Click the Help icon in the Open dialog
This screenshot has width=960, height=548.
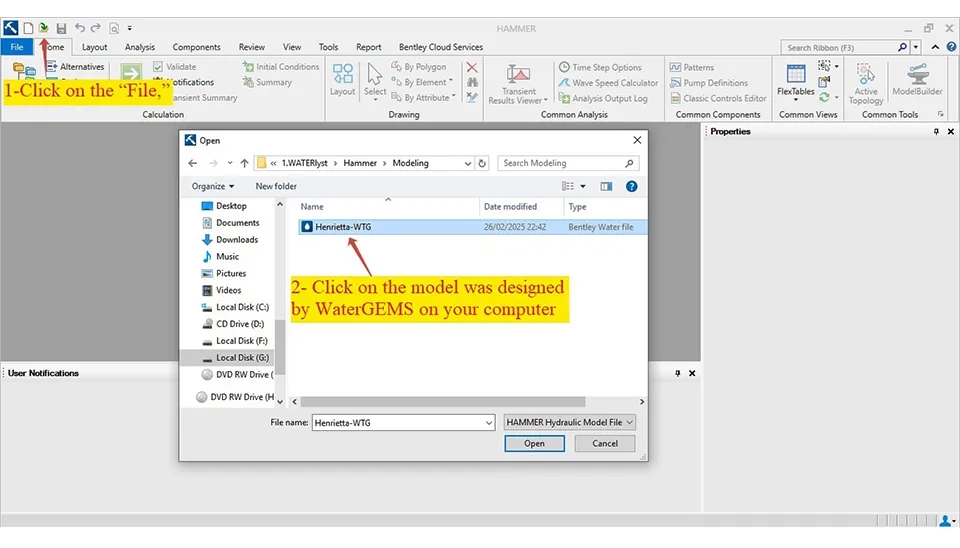pos(631,186)
